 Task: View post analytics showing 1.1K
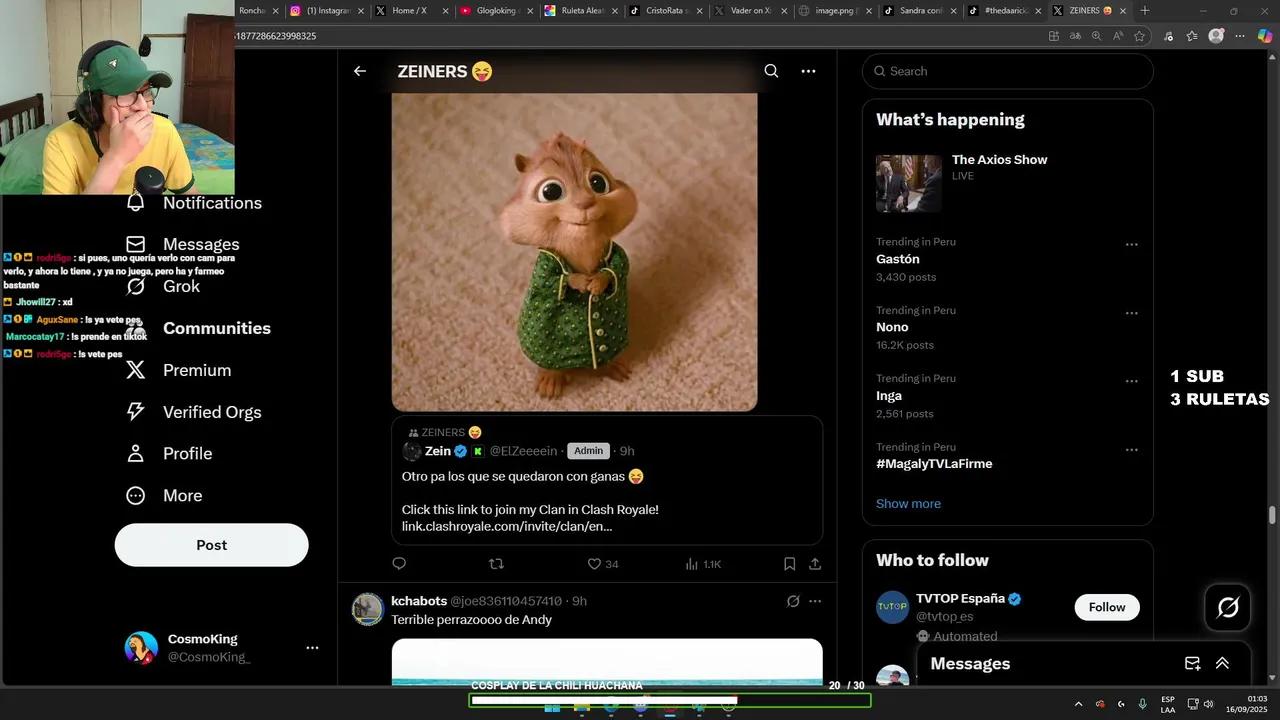[703, 564]
